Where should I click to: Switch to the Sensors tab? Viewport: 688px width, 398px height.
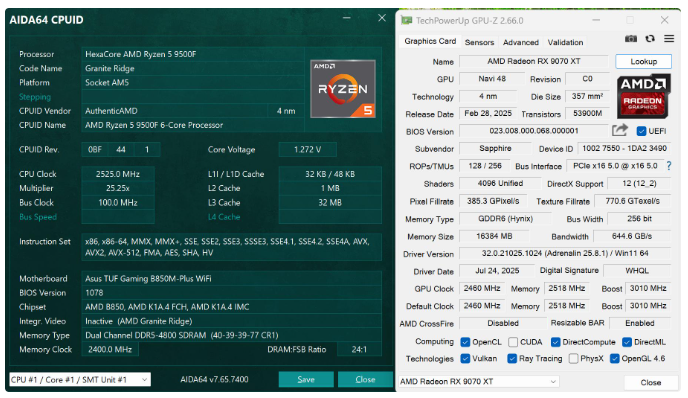click(x=479, y=42)
